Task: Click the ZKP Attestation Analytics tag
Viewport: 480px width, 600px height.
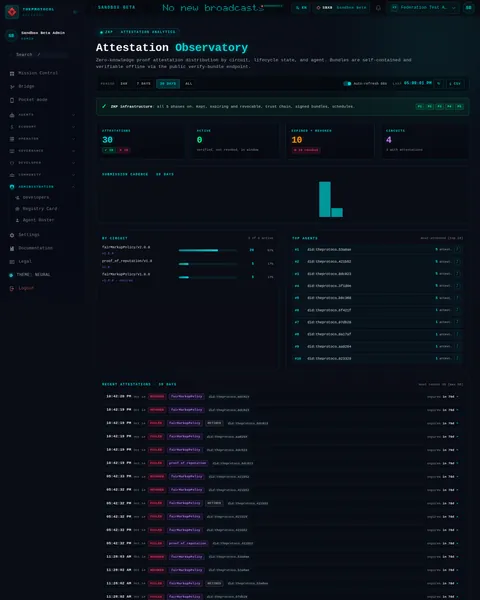Action: tap(138, 32)
